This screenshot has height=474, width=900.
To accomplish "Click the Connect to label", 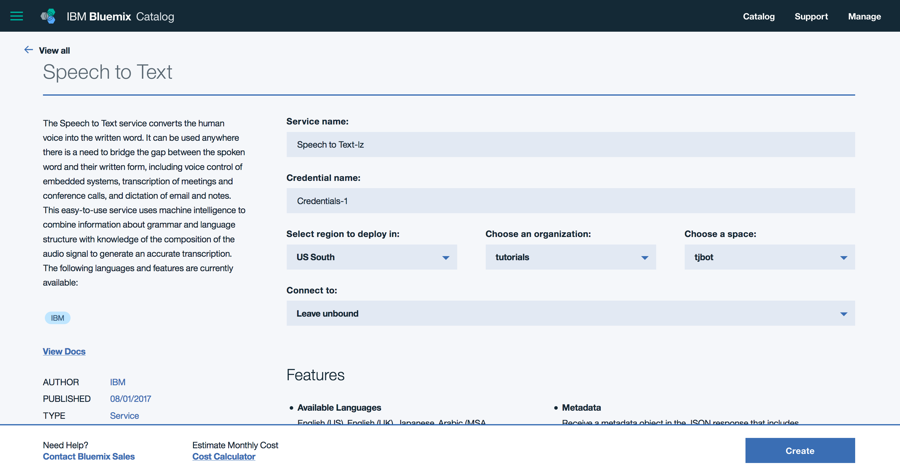I will tap(312, 290).
